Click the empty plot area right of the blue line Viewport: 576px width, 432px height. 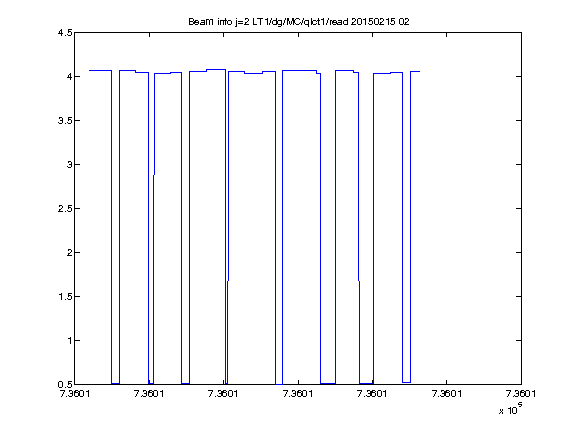[470, 220]
